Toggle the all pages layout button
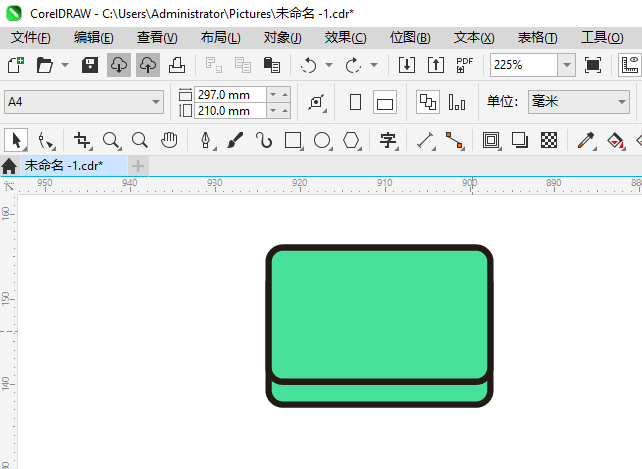The width and height of the screenshot is (642, 469). pyautogui.click(x=428, y=102)
